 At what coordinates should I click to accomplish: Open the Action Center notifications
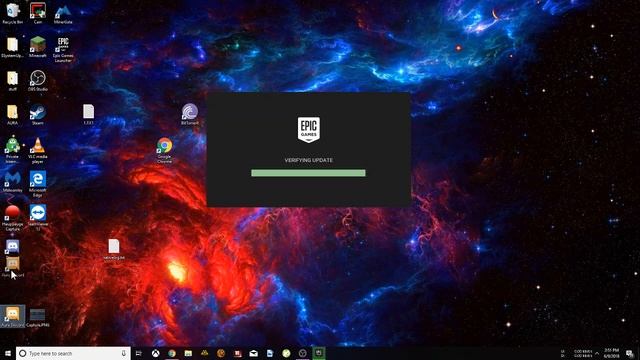[x=630, y=353]
